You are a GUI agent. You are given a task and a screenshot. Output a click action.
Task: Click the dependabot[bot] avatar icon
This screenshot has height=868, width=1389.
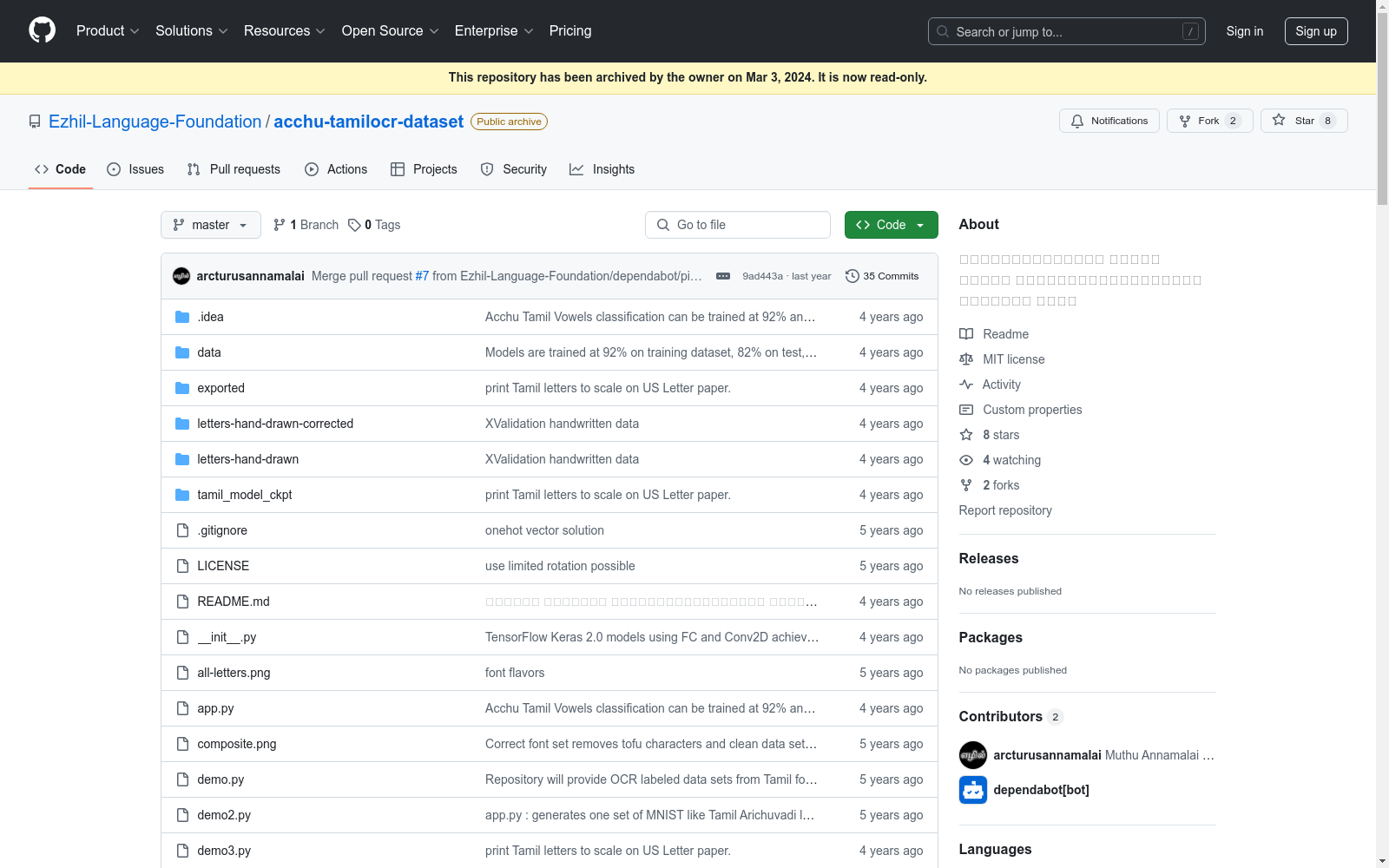tap(973, 790)
